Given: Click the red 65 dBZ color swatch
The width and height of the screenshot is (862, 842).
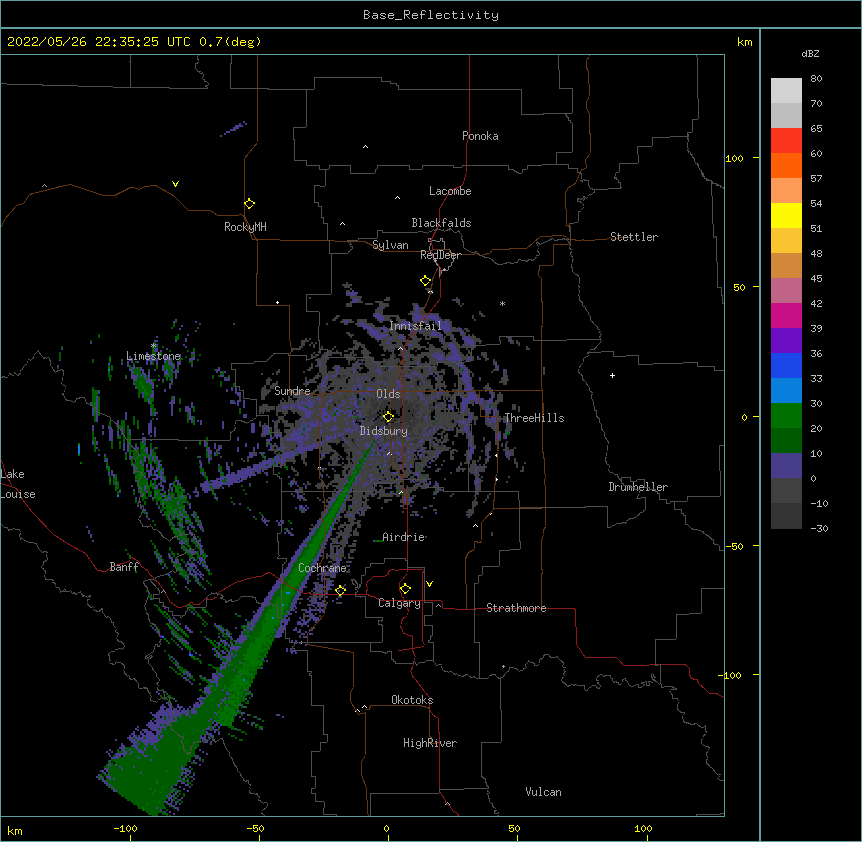Looking at the screenshot, I should point(786,140).
